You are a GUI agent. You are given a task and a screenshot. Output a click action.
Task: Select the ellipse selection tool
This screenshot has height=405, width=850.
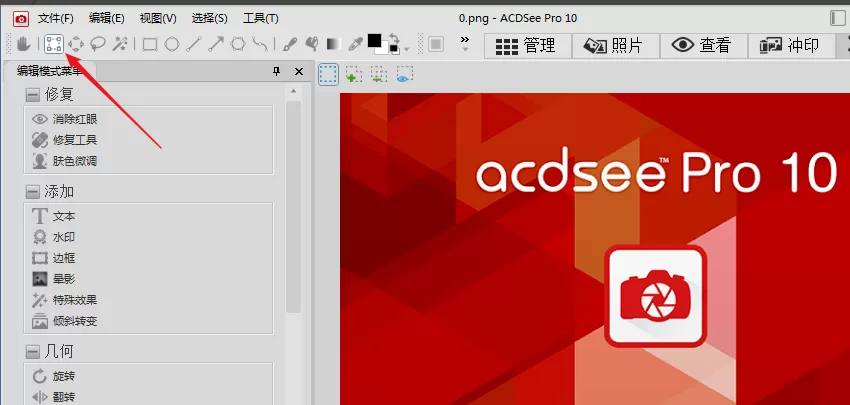[76, 44]
